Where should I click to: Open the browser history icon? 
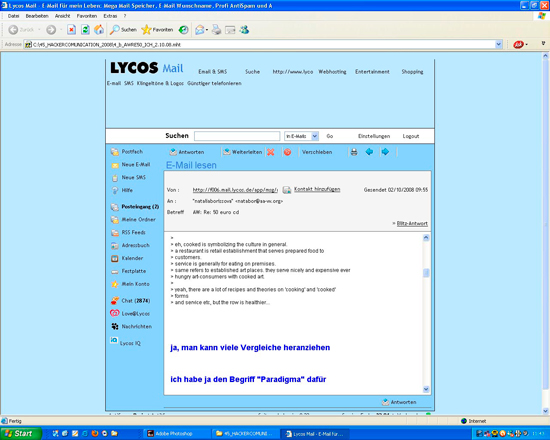[x=183, y=30]
